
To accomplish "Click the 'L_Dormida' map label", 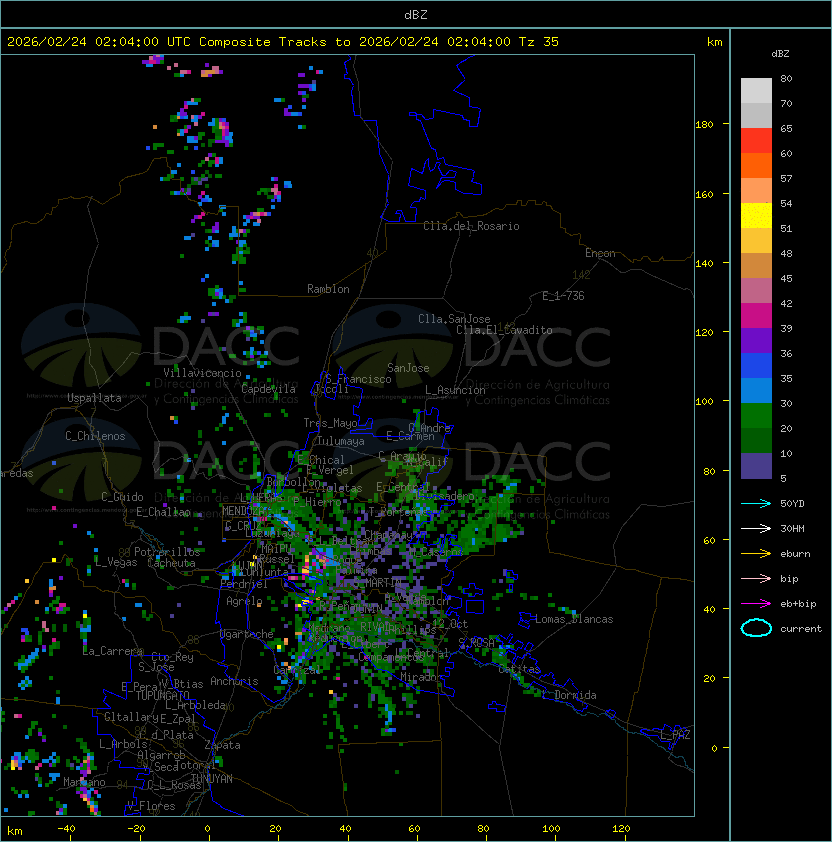I will pyautogui.click(x=569, y=695).
